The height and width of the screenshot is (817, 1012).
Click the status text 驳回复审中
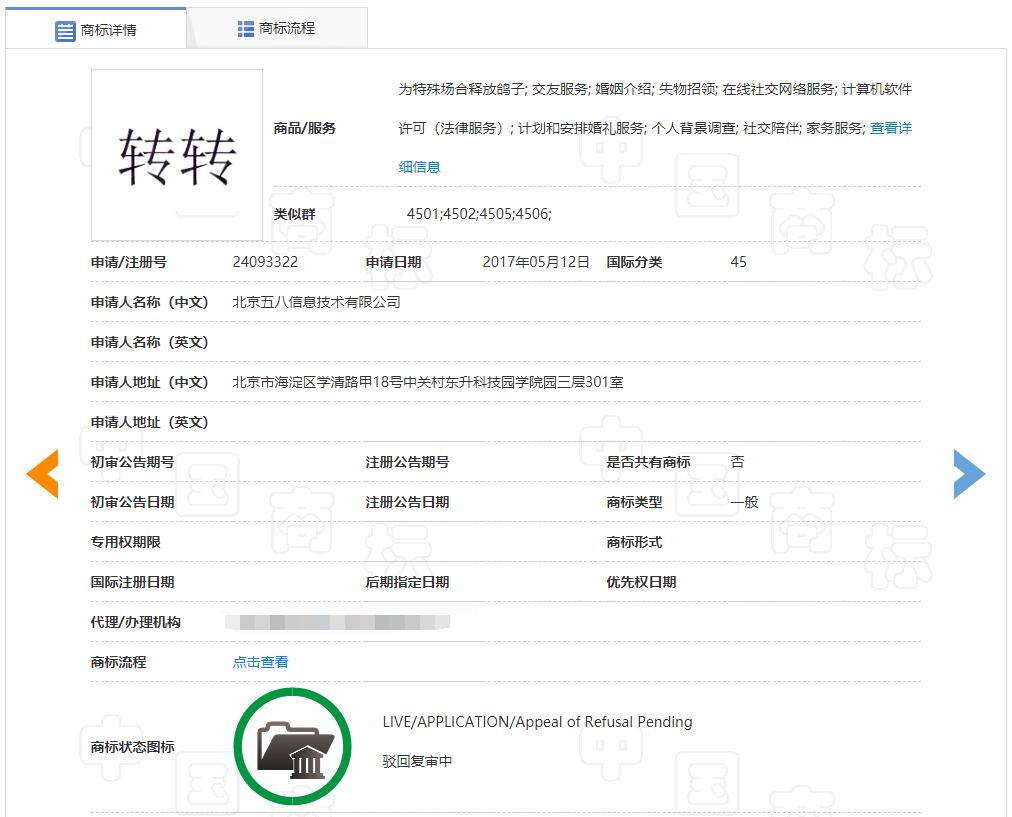click(x=417, y=762)
